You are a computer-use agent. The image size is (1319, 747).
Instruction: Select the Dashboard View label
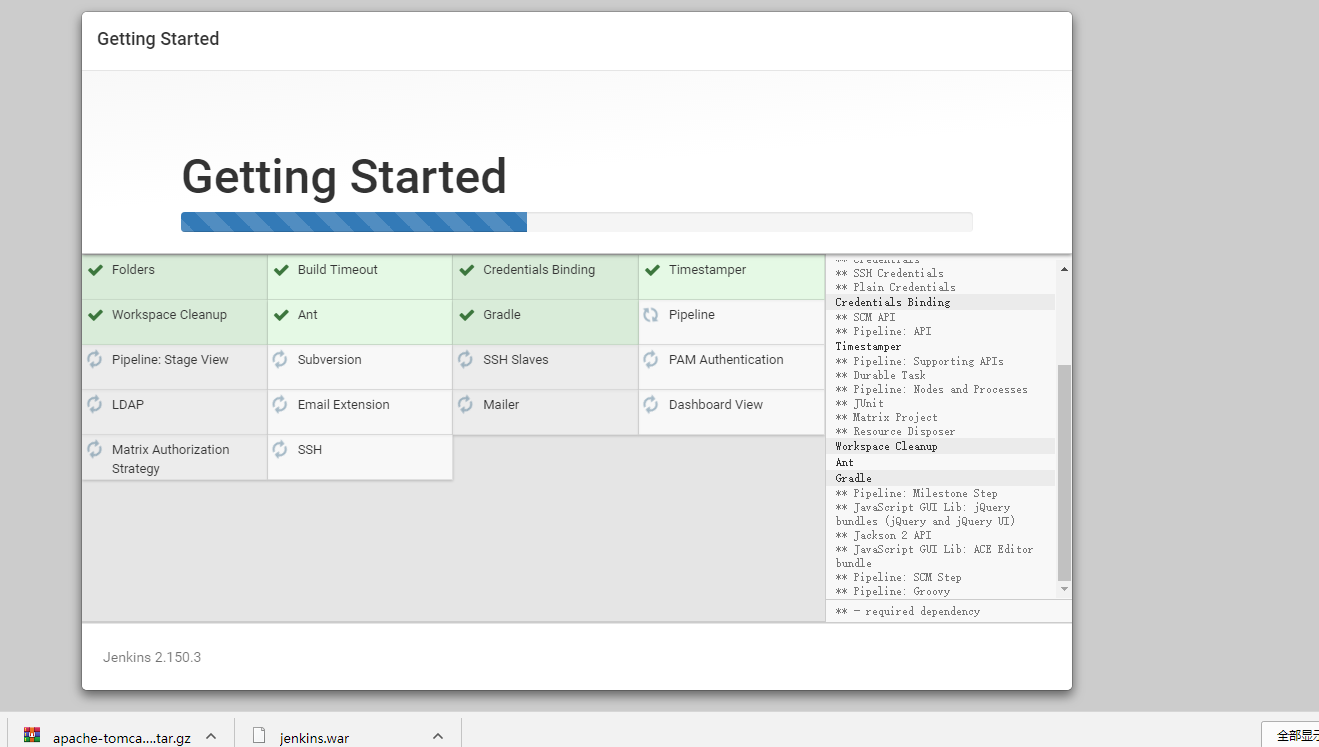(716, 405)
